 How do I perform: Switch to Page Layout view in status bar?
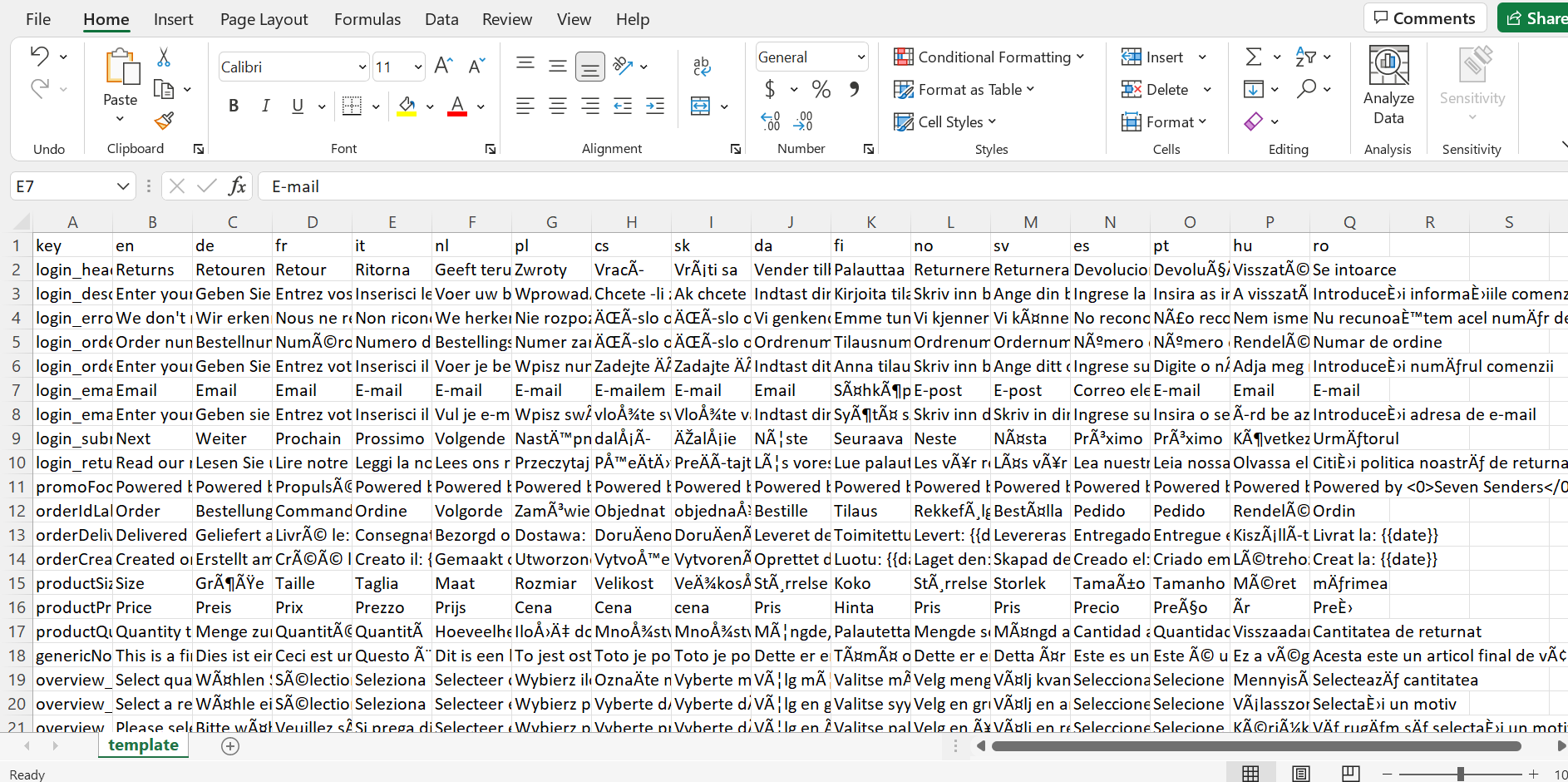click(x=1300, y=774)
